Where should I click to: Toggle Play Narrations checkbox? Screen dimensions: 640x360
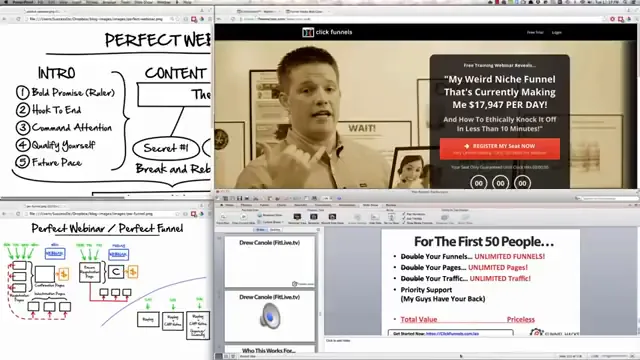(404, 214)
